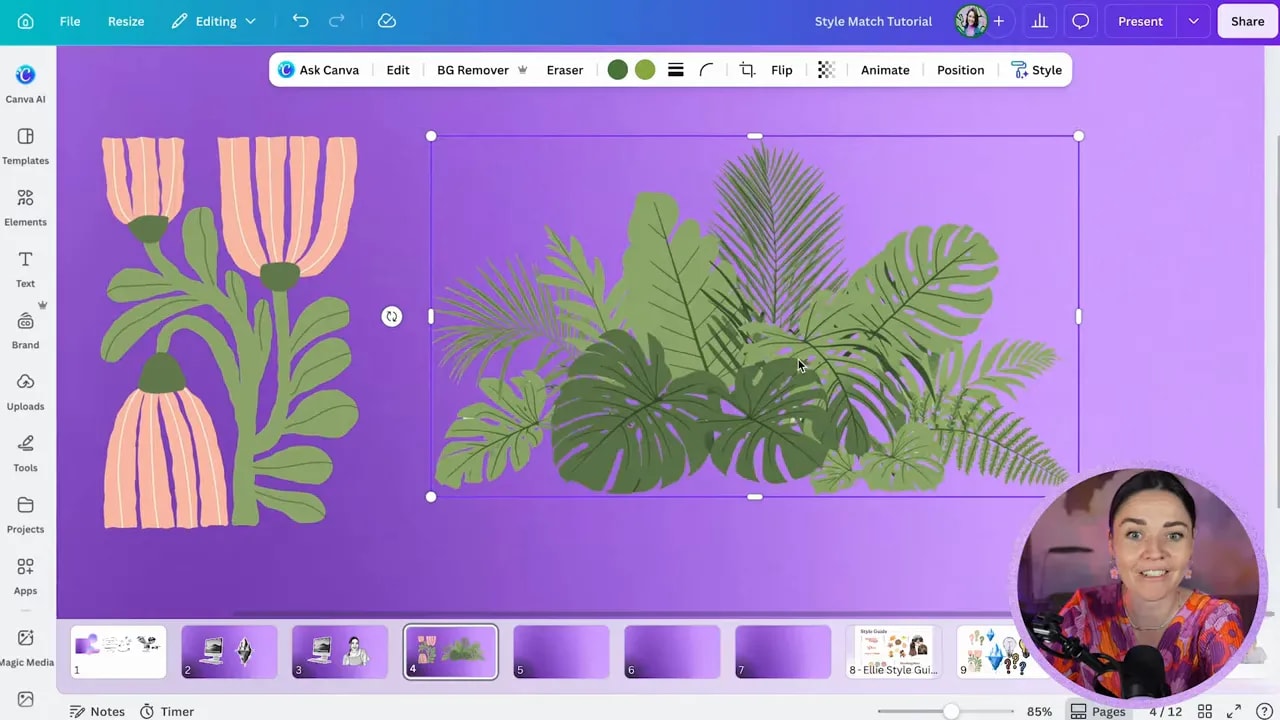This screenshot has width=1280, height=720.
Task: Go to Canva home icon
Action: point(26,21)
